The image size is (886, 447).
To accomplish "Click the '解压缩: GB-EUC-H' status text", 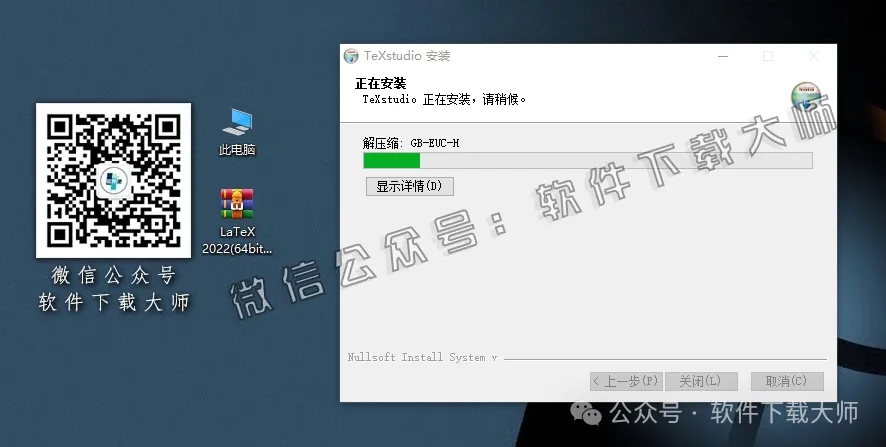I will [411, 144].
